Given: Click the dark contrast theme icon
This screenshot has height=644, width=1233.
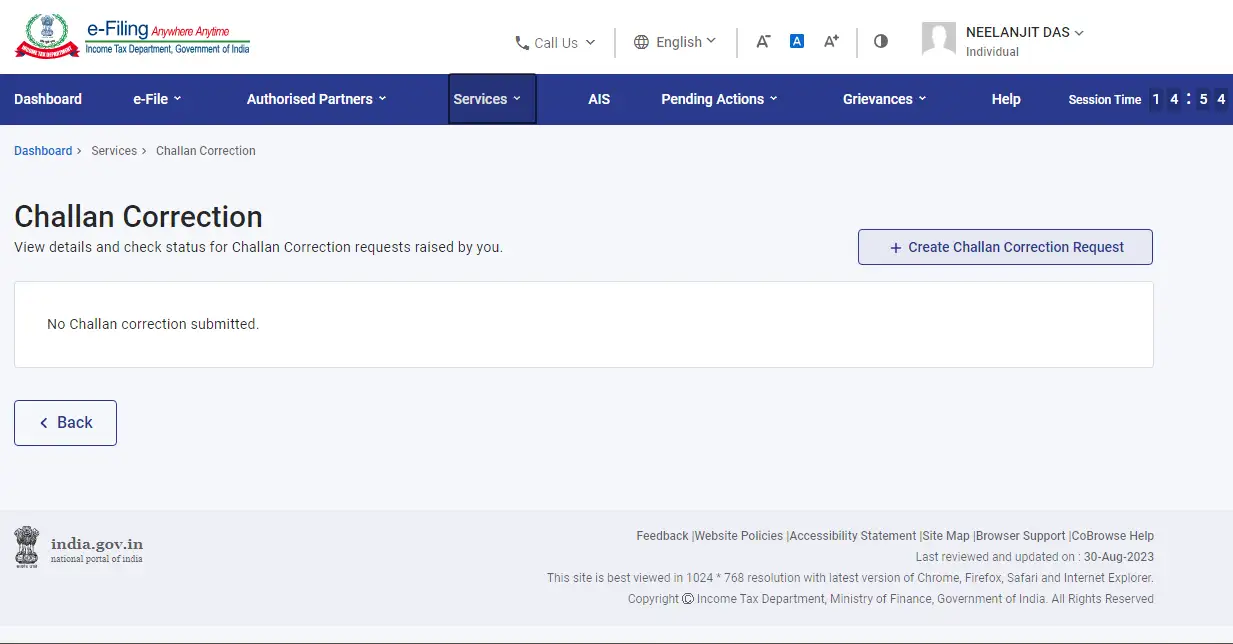Looking at the screenshot, I should point(880,41).
